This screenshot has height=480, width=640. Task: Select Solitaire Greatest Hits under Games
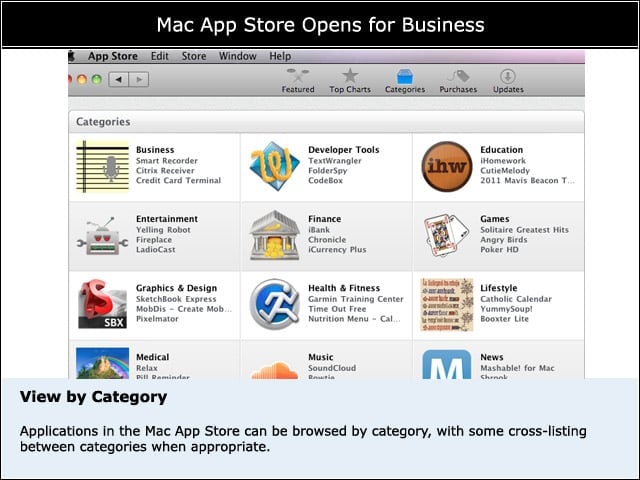(x=524, y=230)
